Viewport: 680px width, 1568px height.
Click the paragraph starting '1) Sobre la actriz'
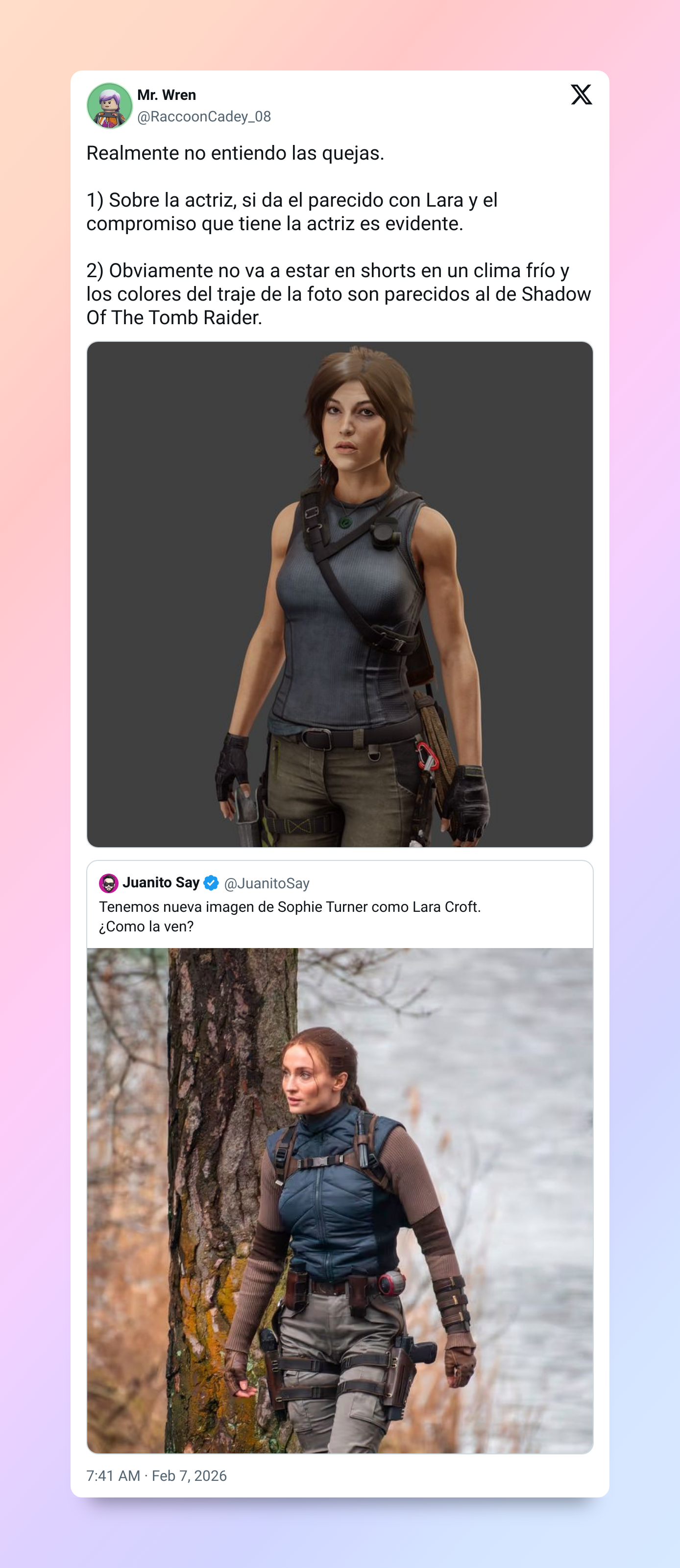(292, 212)
